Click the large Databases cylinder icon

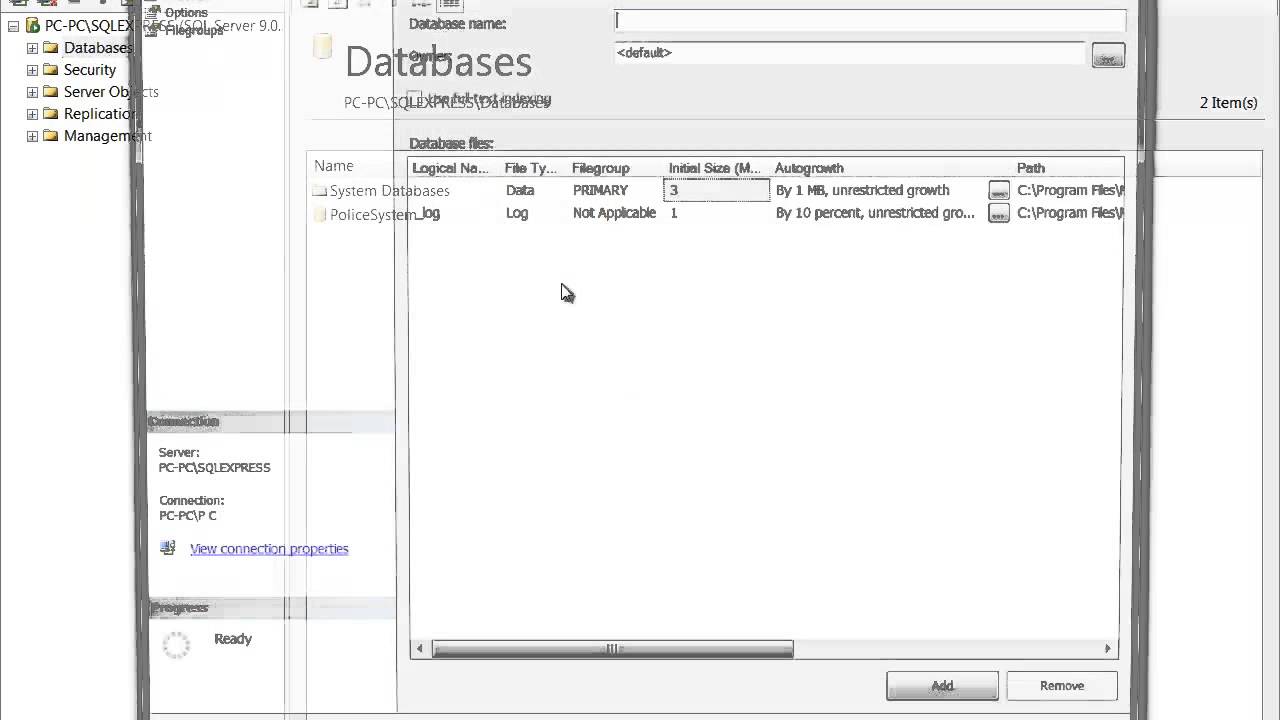(x=322, y=46)
